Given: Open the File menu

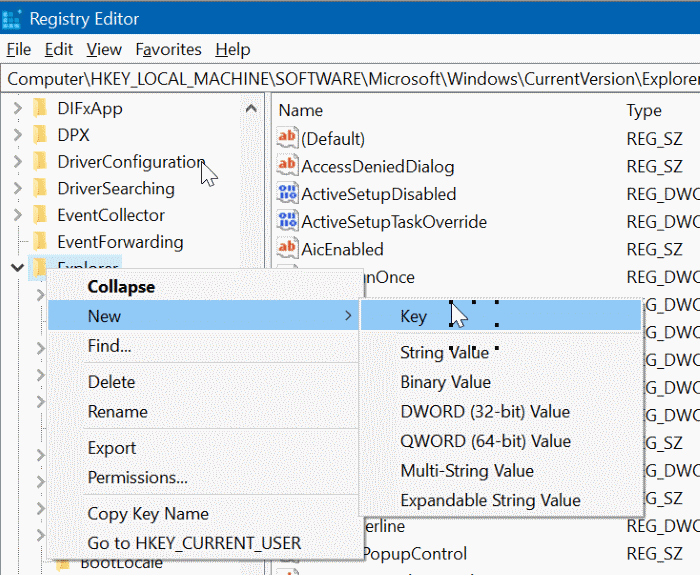Looking at the screenshot, I should (x=19, y=50).
